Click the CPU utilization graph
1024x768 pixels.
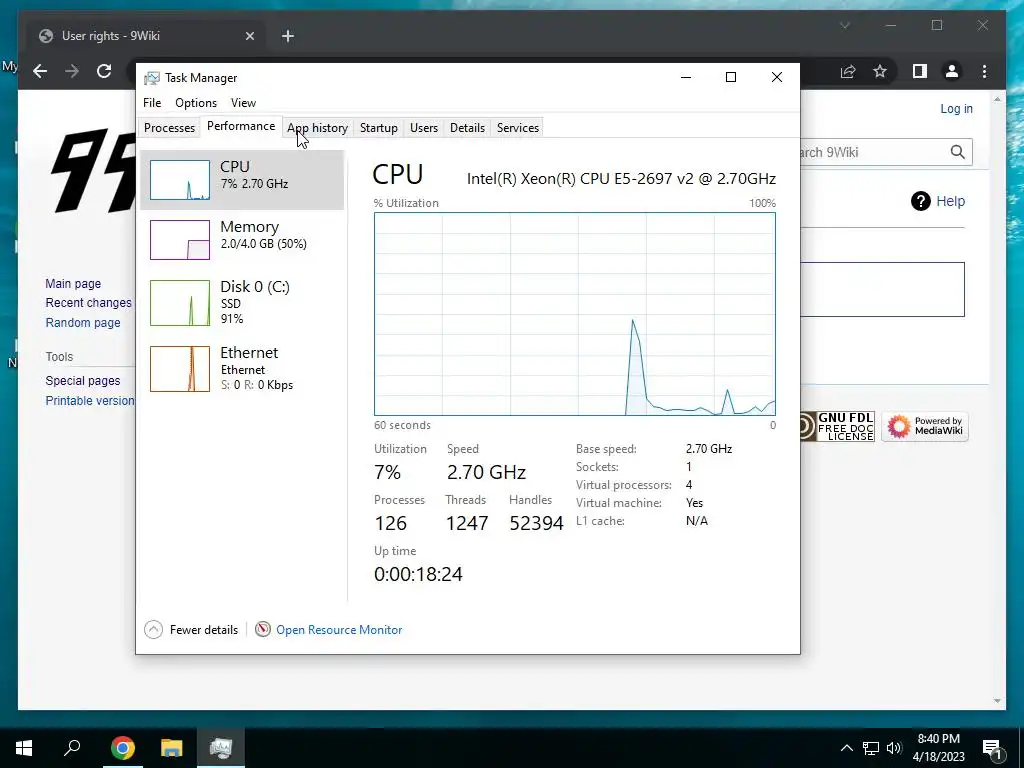(x=575, y=313)
